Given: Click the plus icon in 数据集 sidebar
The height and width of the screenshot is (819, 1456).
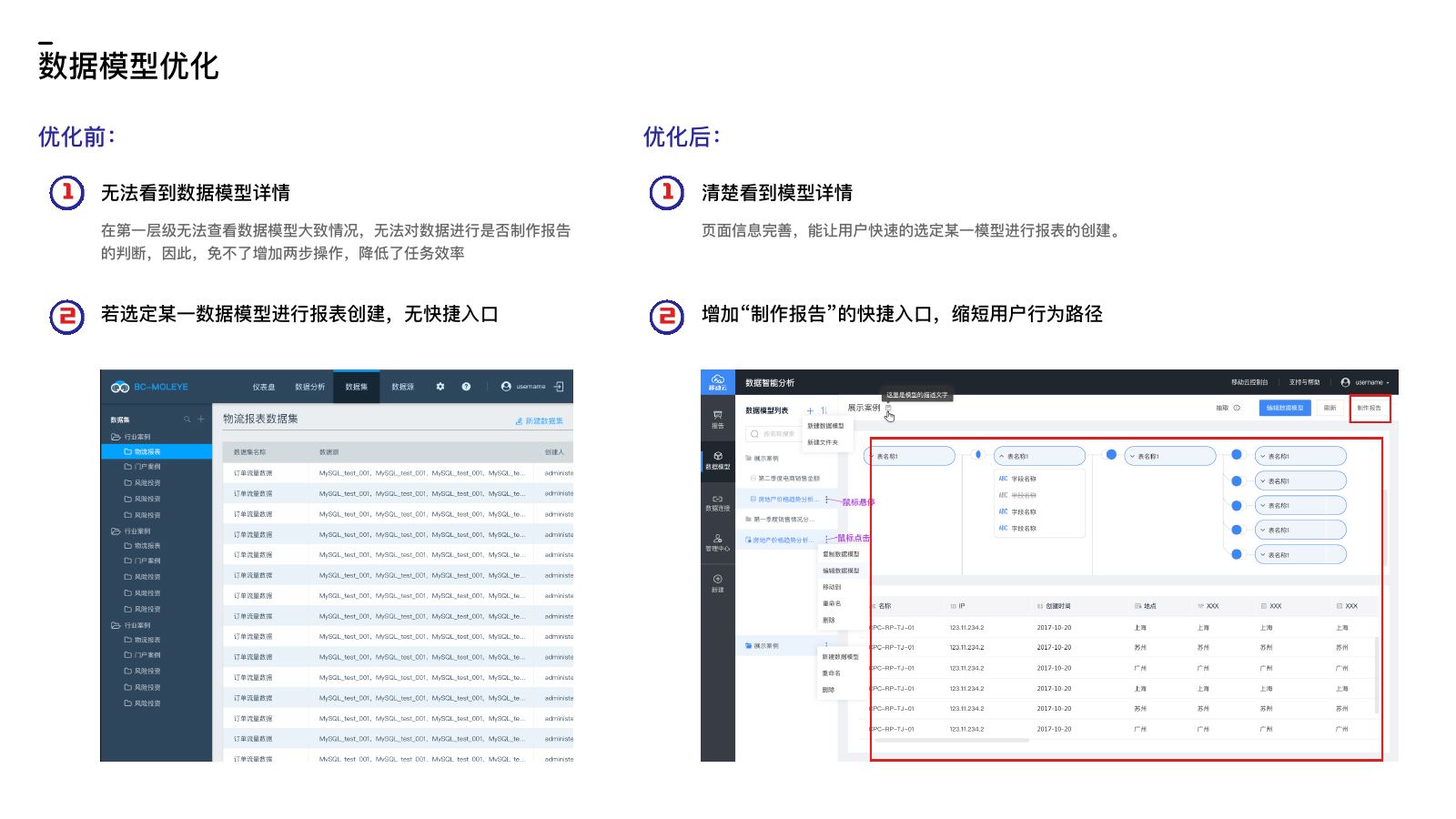Looking at the screenshot, I should [x=201, y=420].
